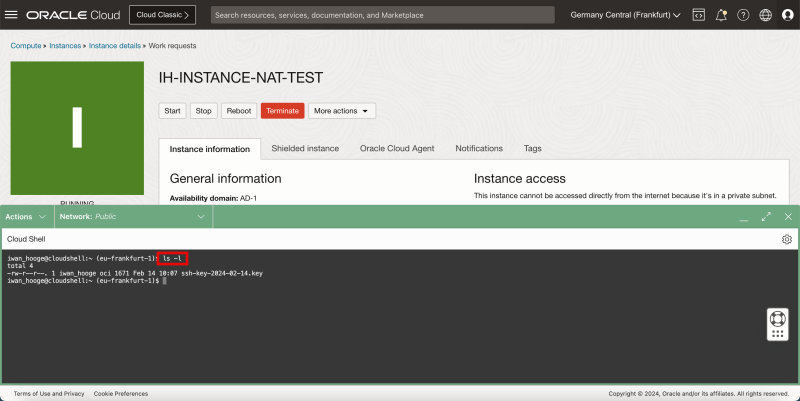This screenshot has height=401, width=800.
Task: Click the Cloud Shell title label
Action: pyautogui.click(x=26, y=239)
